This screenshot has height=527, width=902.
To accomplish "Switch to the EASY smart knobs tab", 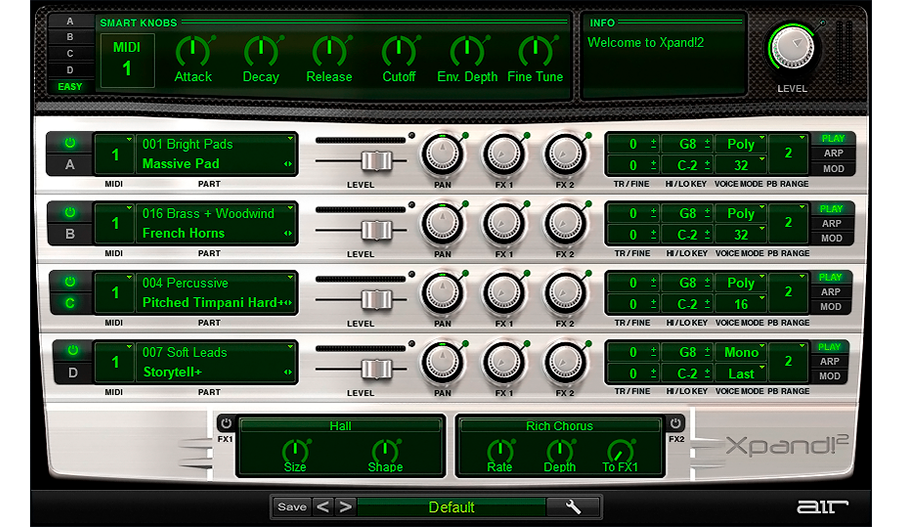I will point(70,87).
